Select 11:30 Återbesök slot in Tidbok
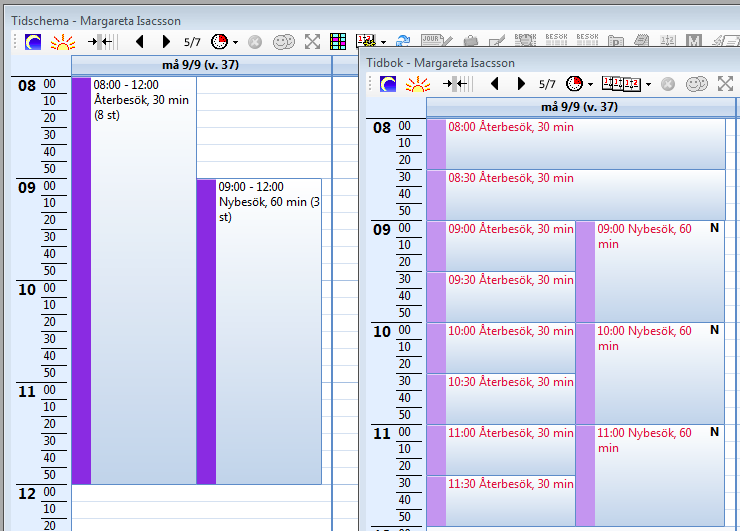The width and height of the screenshot is (740, 531). tap(501, 501)
